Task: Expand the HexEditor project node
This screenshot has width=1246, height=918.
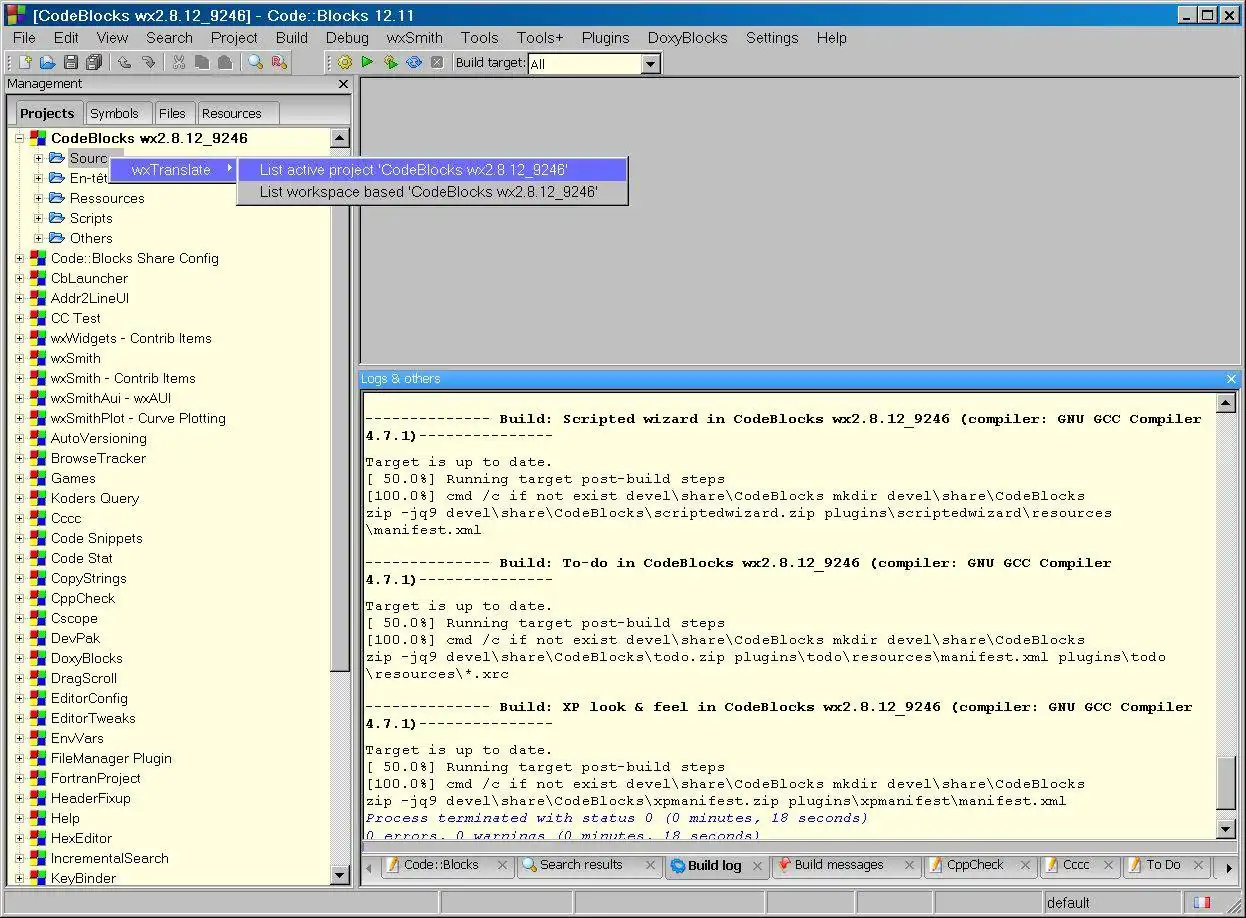Action: 20,838
